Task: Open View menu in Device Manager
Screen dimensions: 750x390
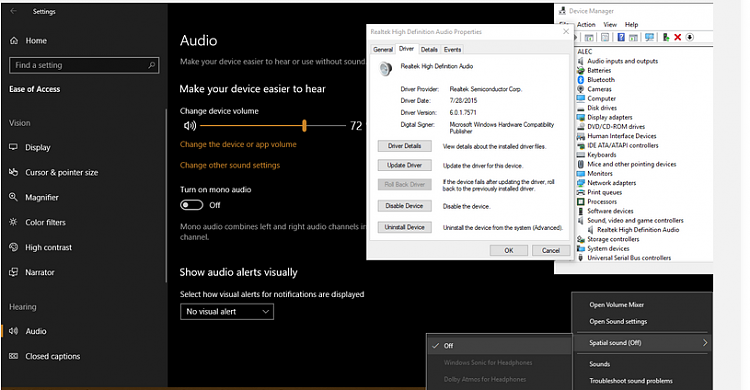Action: click(x=610, y=24)
